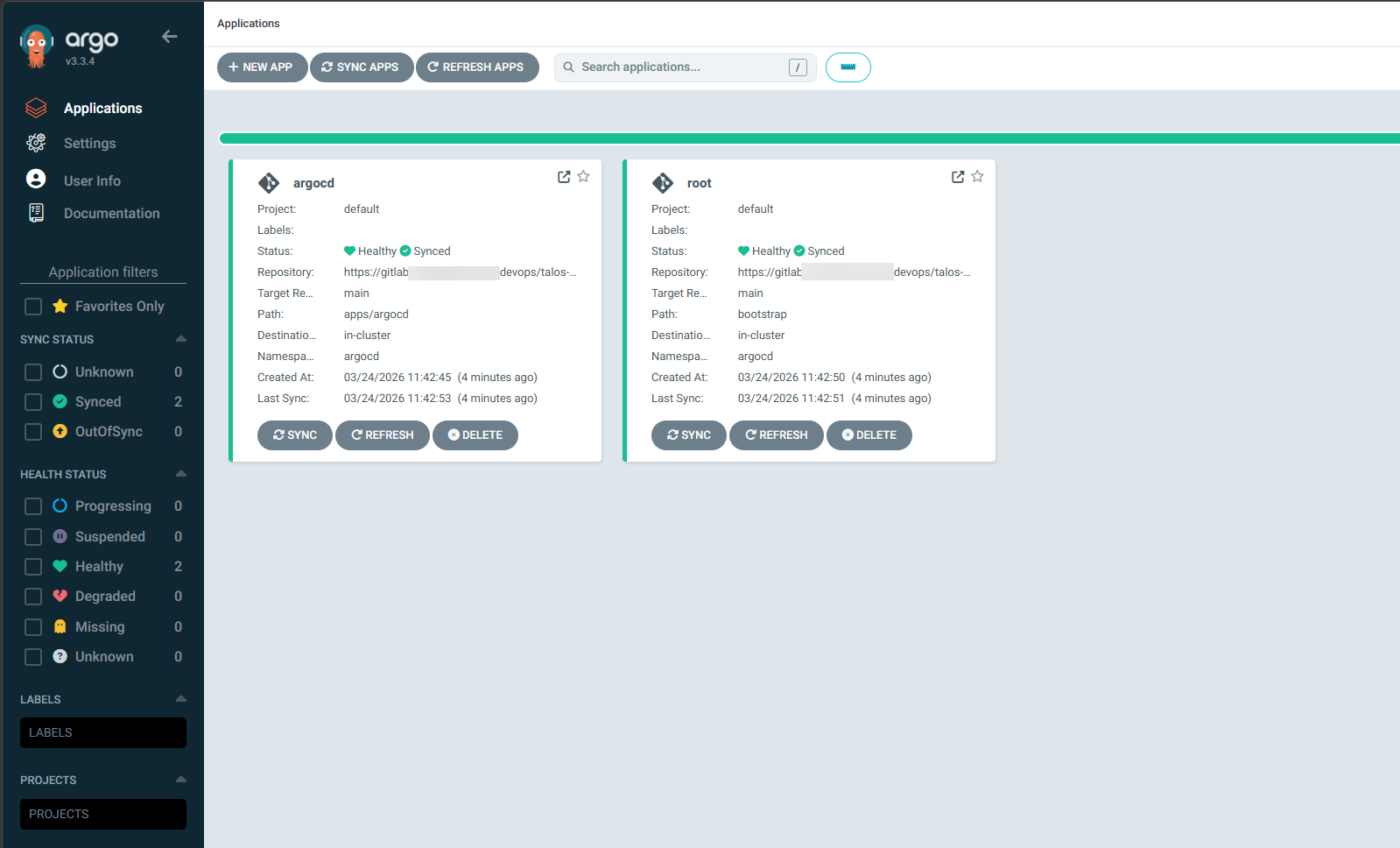Open external link for argocd app

pyautogui.click(x=564, y=177)
